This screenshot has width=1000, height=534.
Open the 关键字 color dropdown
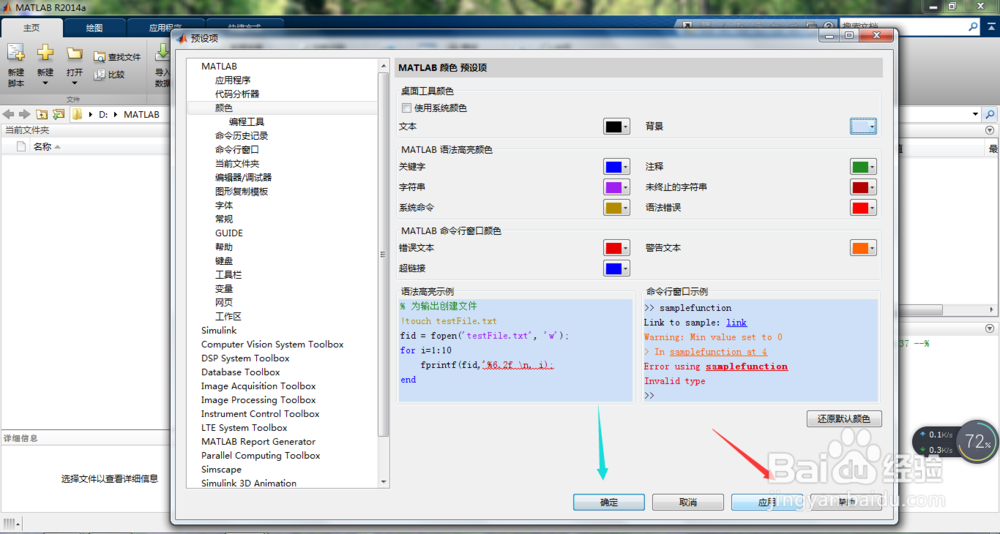pyautogui.click(x=626, y=167)
